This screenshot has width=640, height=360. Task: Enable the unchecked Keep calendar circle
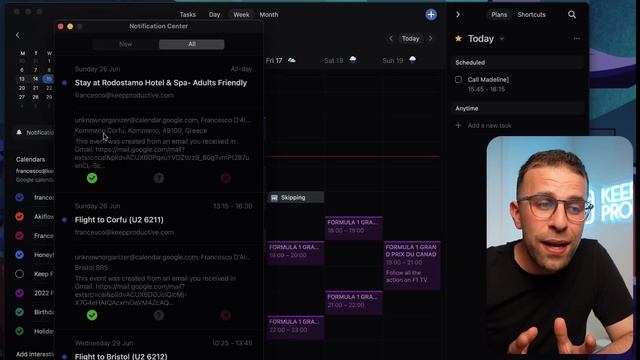(20, 274)
